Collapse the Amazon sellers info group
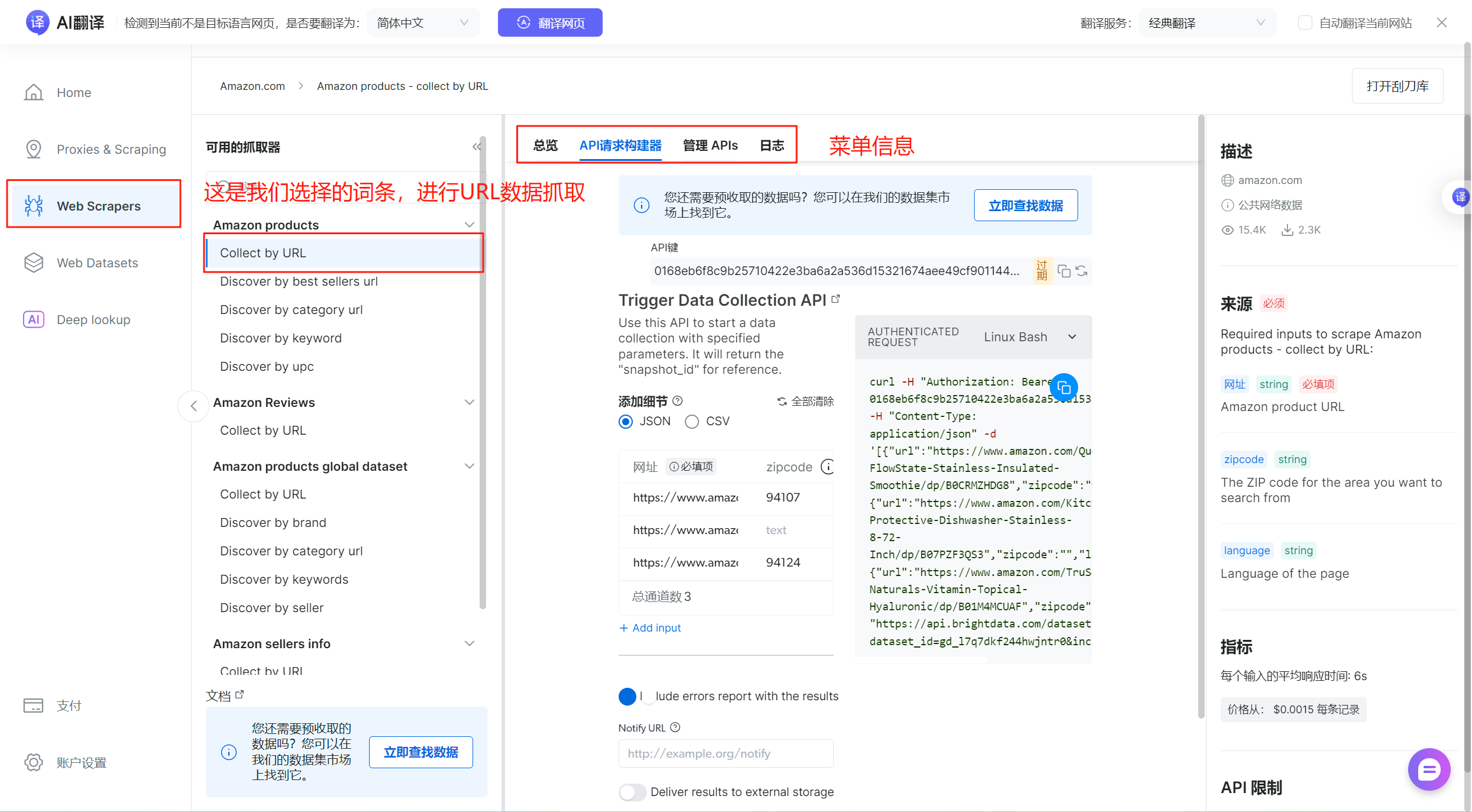 pyautogui.click(x=470, y=643)
